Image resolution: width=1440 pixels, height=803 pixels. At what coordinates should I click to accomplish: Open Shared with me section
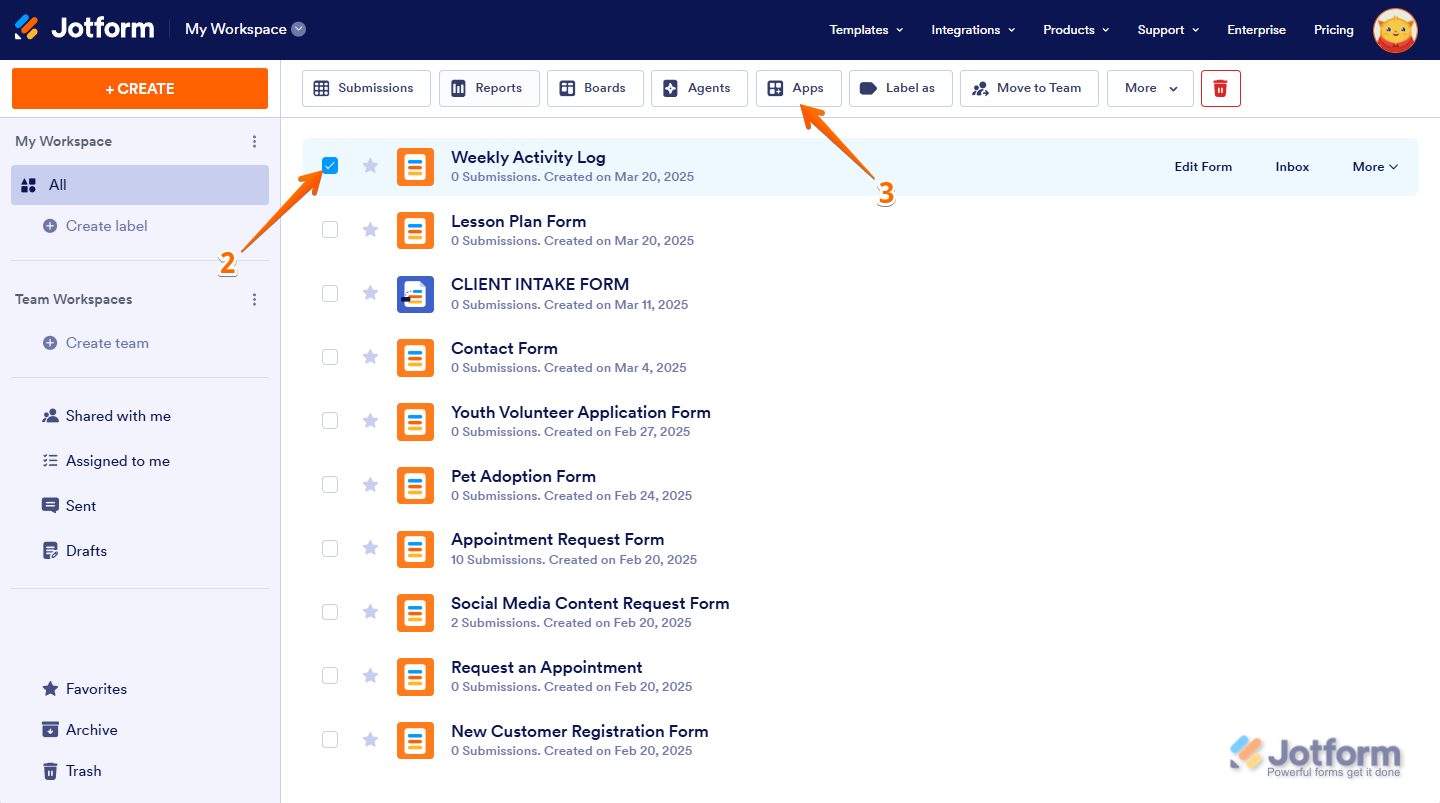[118, 416]
